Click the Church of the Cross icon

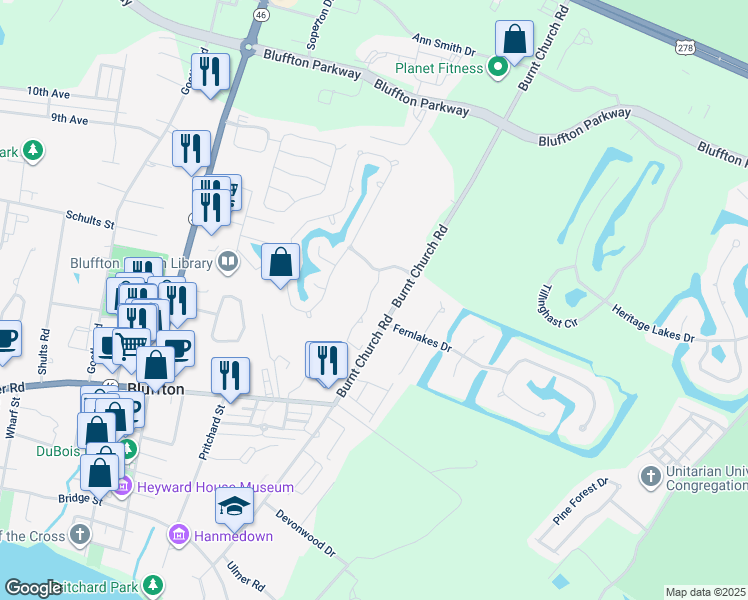[80, 536]
